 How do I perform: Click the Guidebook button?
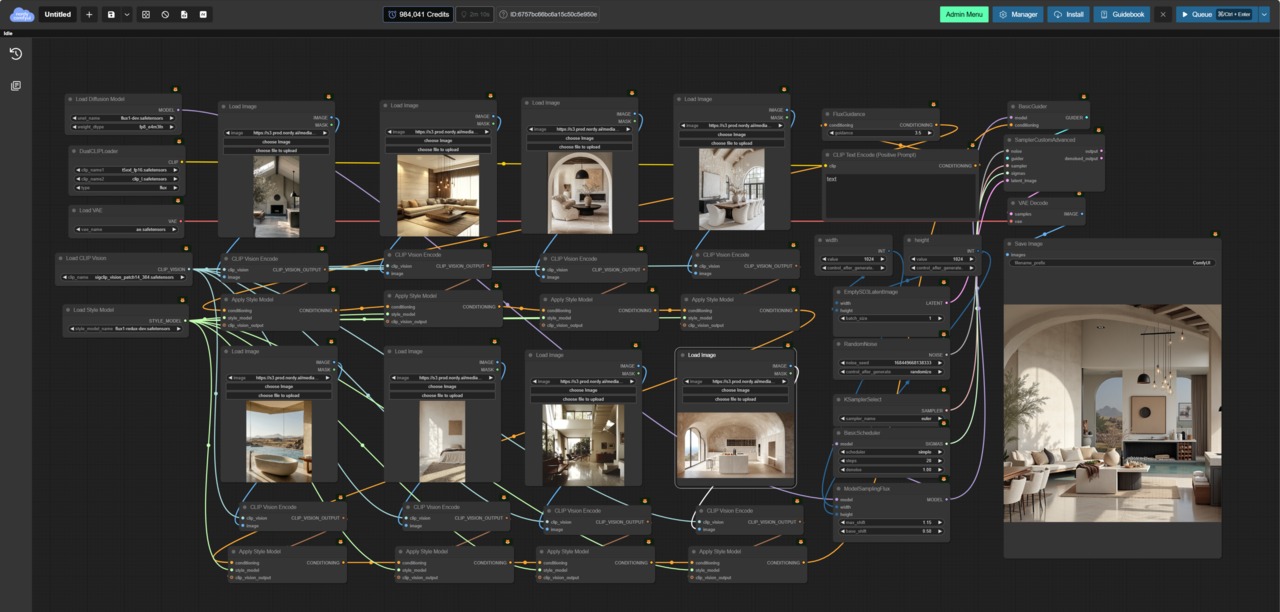1121,15
